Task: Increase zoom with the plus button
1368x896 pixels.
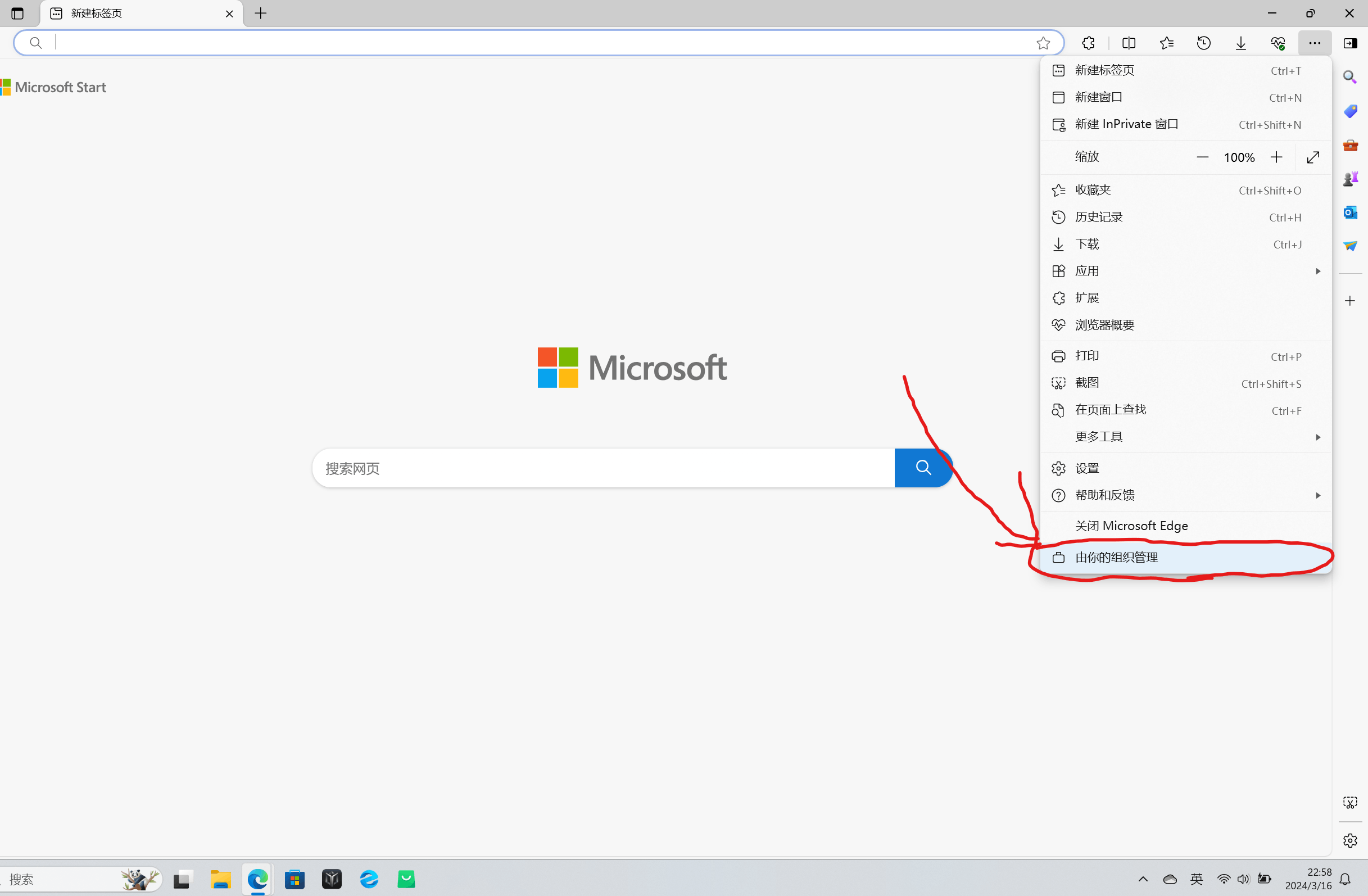Action: pyautogui.click(x=1276, y=157)
